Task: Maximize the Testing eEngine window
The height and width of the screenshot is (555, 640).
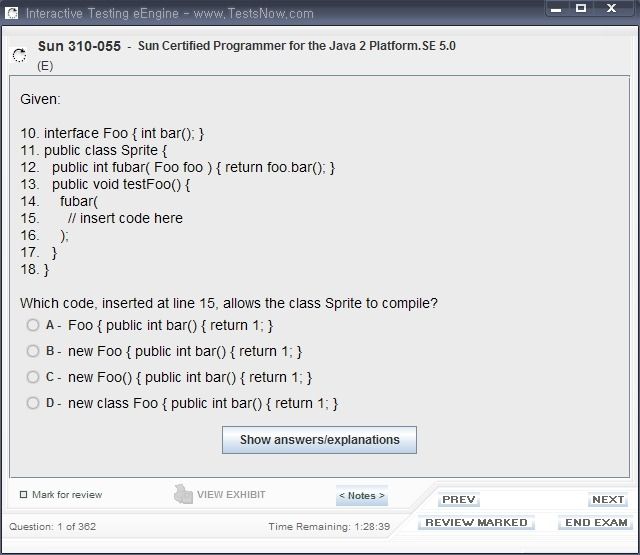Action: [581, 8]
